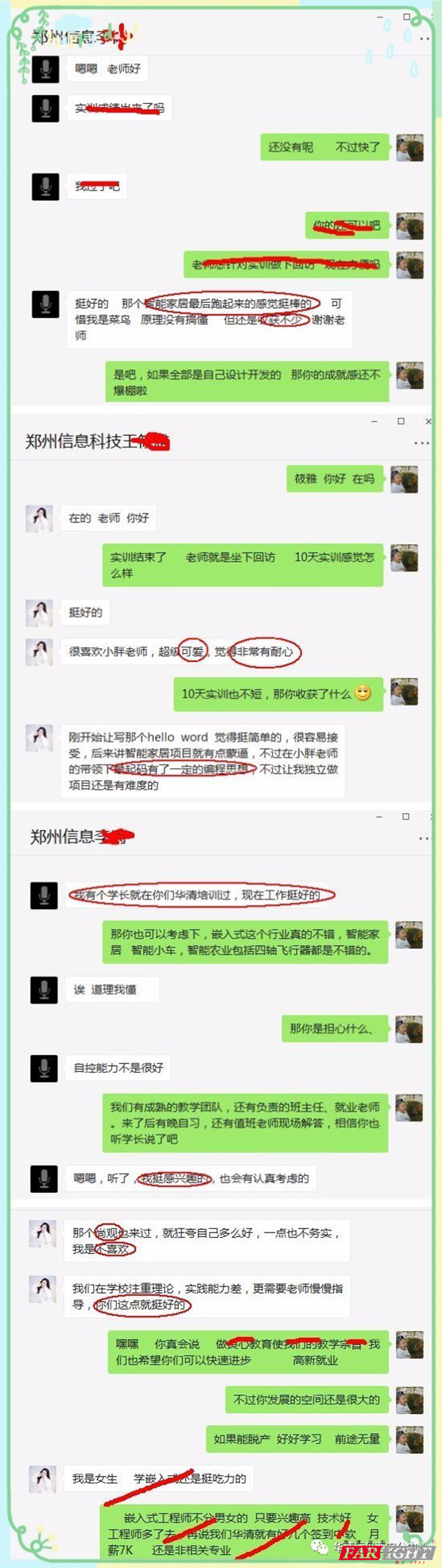Select microphone avatar beside "实训成绩出来了吗" message
Screen dimensions: 442x1568
[45, 108]
